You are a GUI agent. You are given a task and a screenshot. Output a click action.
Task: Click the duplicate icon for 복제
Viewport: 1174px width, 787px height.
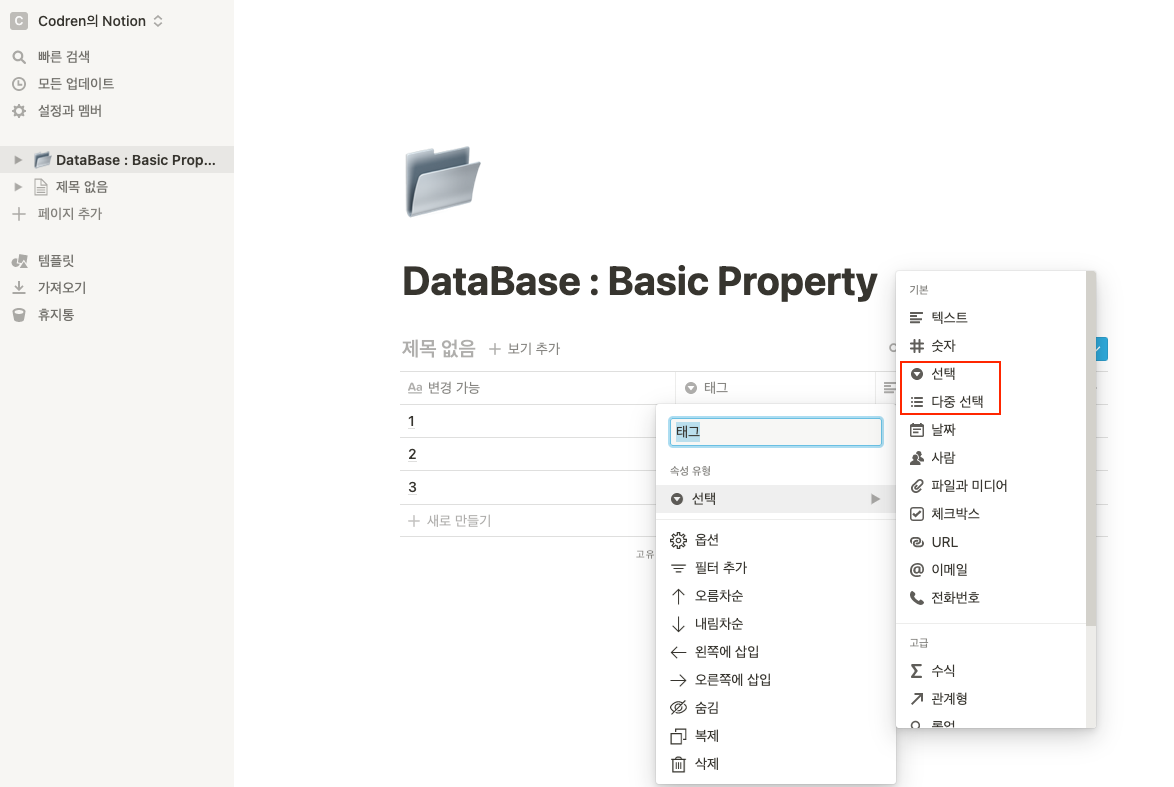(678, 736)
